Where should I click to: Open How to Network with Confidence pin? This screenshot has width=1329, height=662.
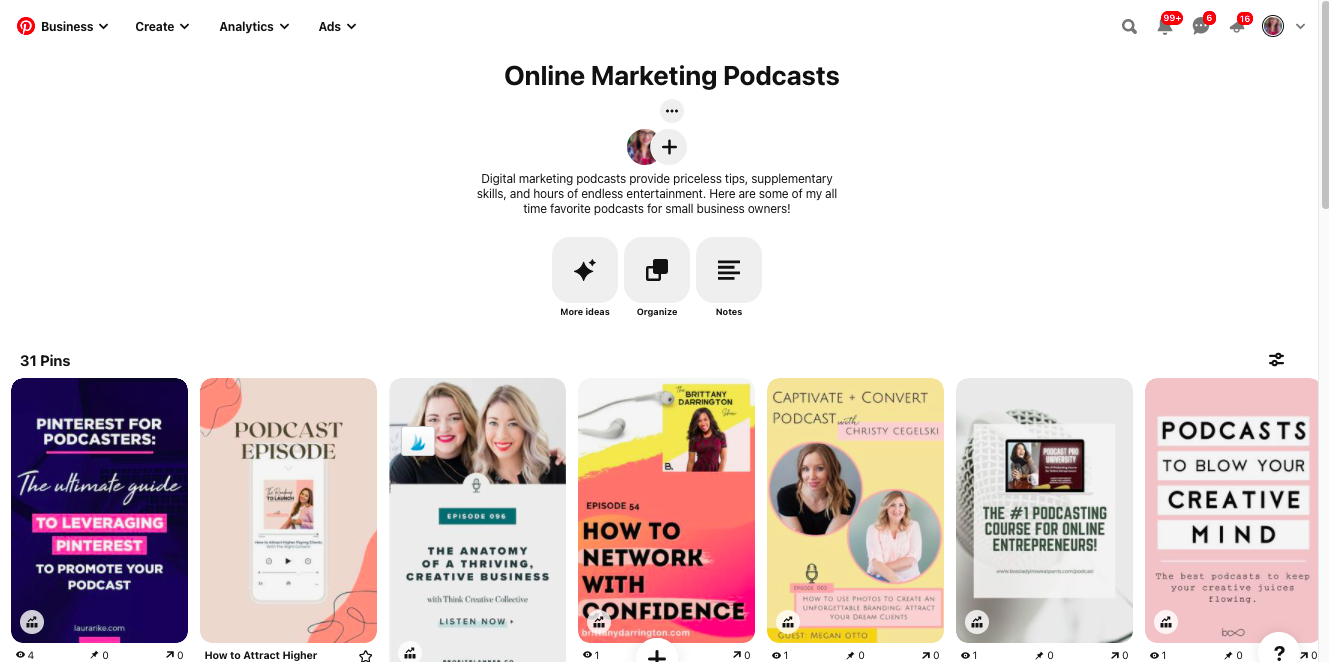pyautogui.click(x=666, y=510)
